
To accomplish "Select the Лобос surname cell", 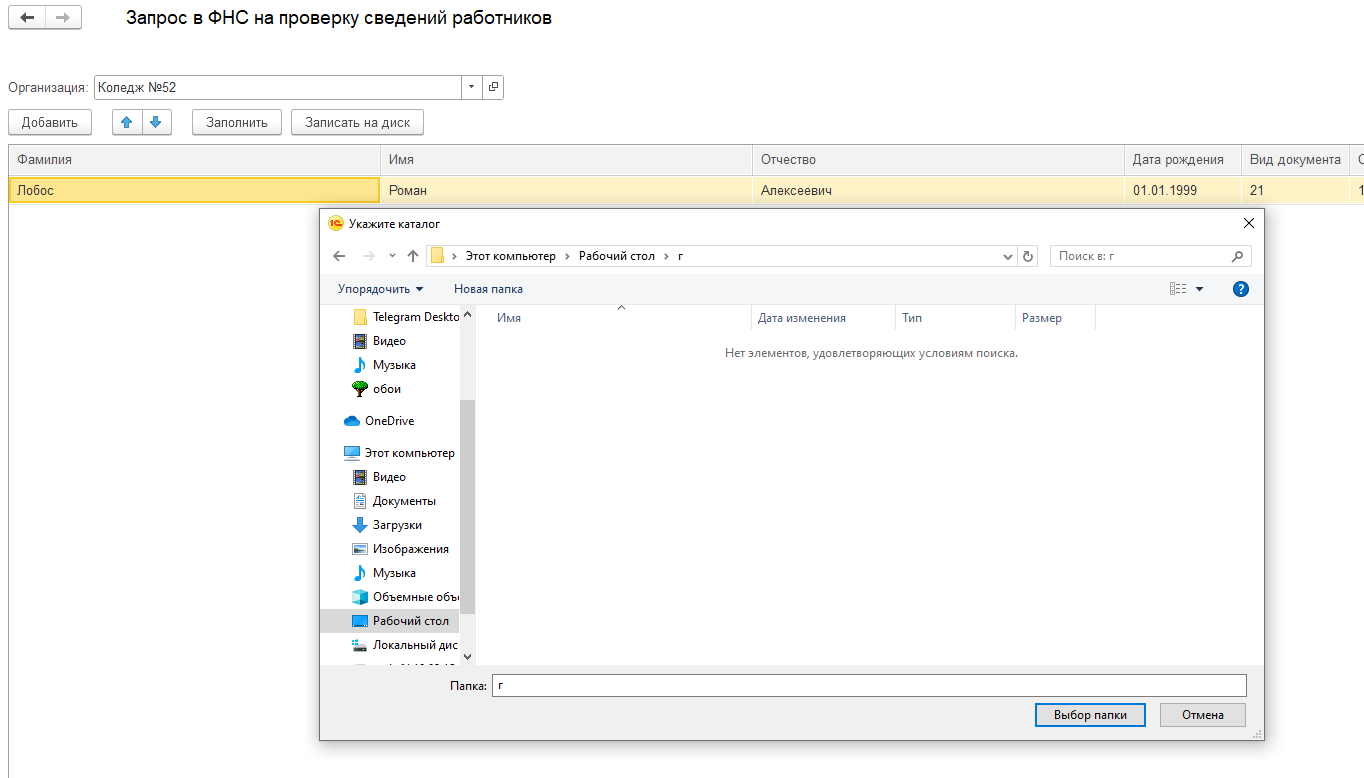I will pyautogui.click(x=195, y=190).
